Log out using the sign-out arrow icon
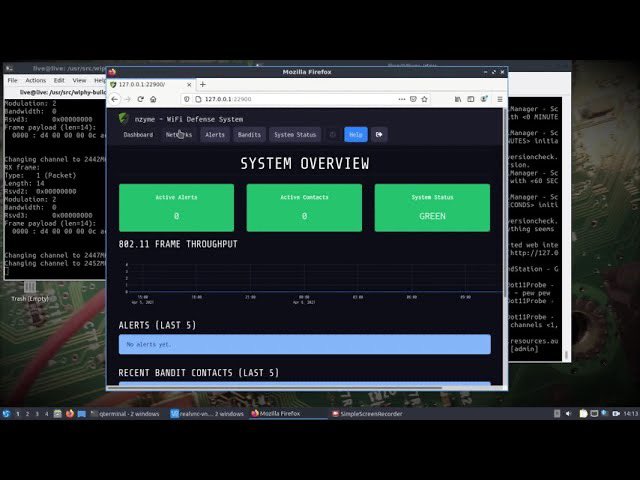 pyautogui.click(x=379, y=135)
